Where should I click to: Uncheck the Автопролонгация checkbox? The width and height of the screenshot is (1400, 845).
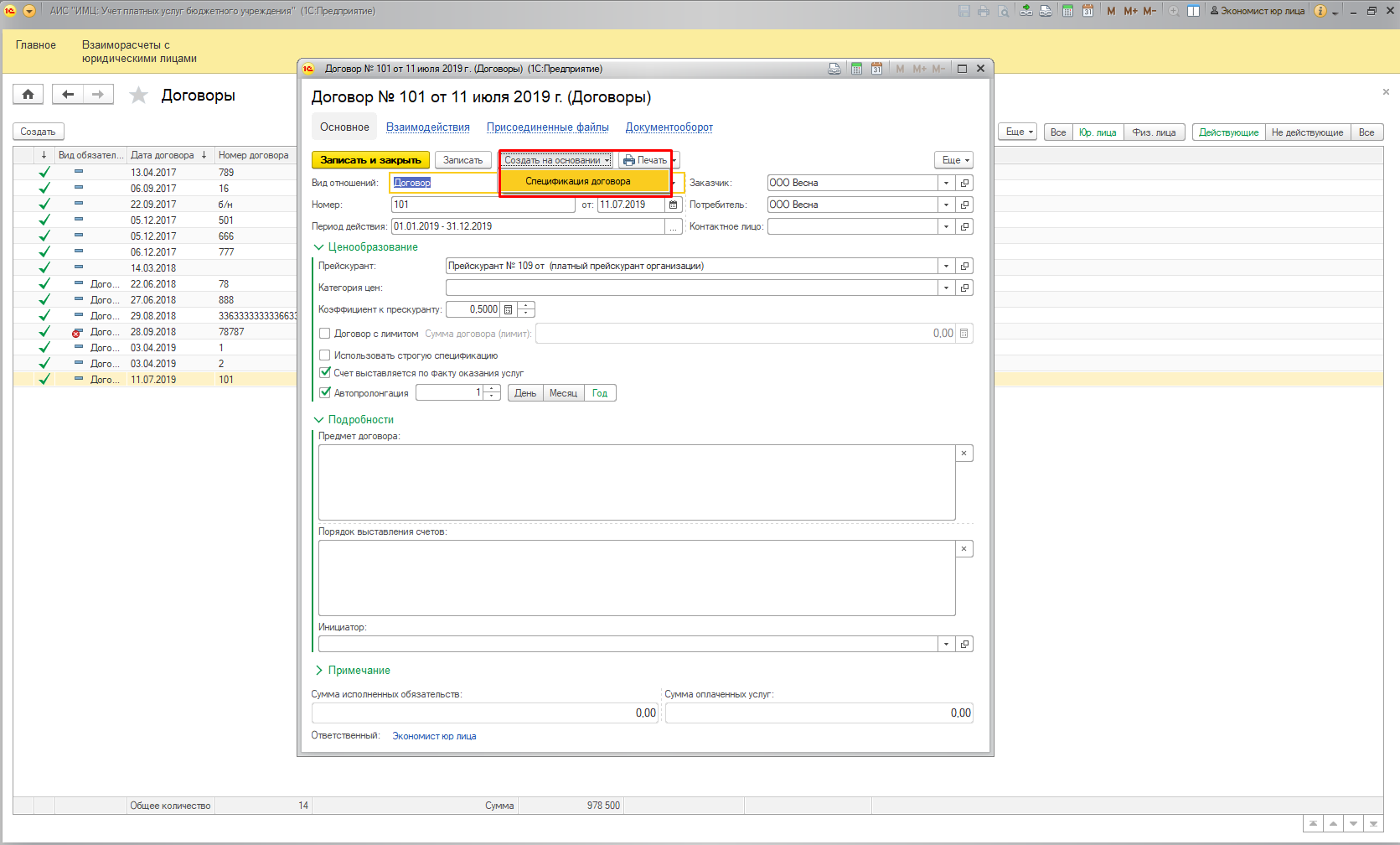325,392
